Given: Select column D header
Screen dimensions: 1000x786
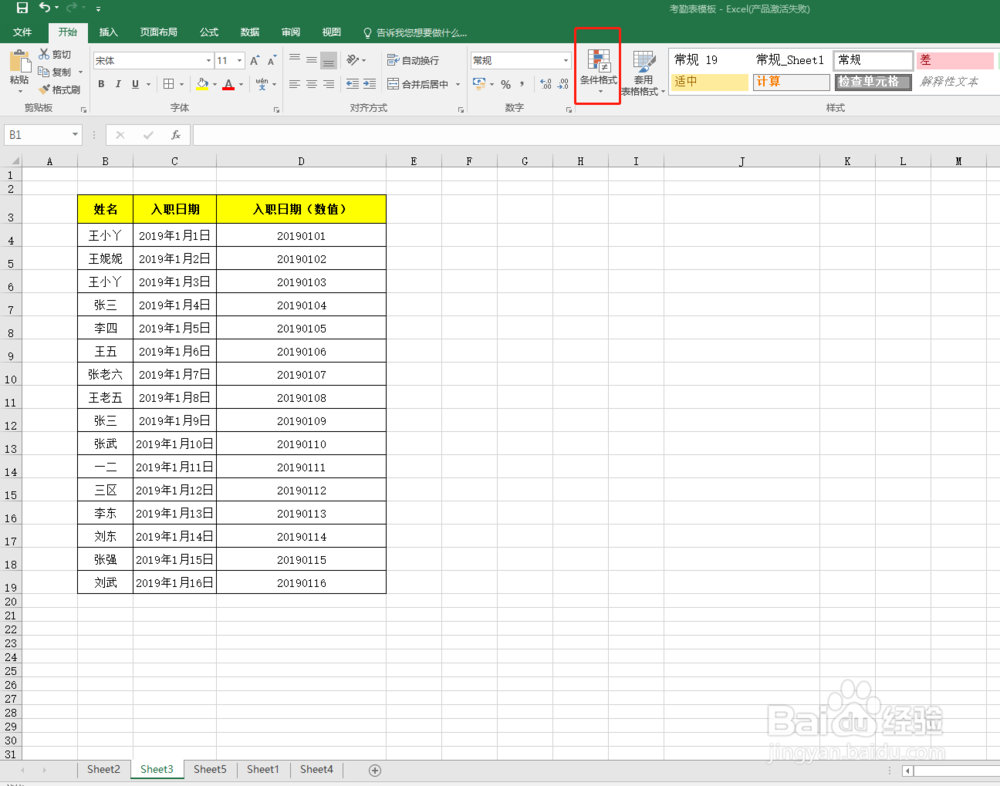Looking at the screenshot, I should click(301, 161).
